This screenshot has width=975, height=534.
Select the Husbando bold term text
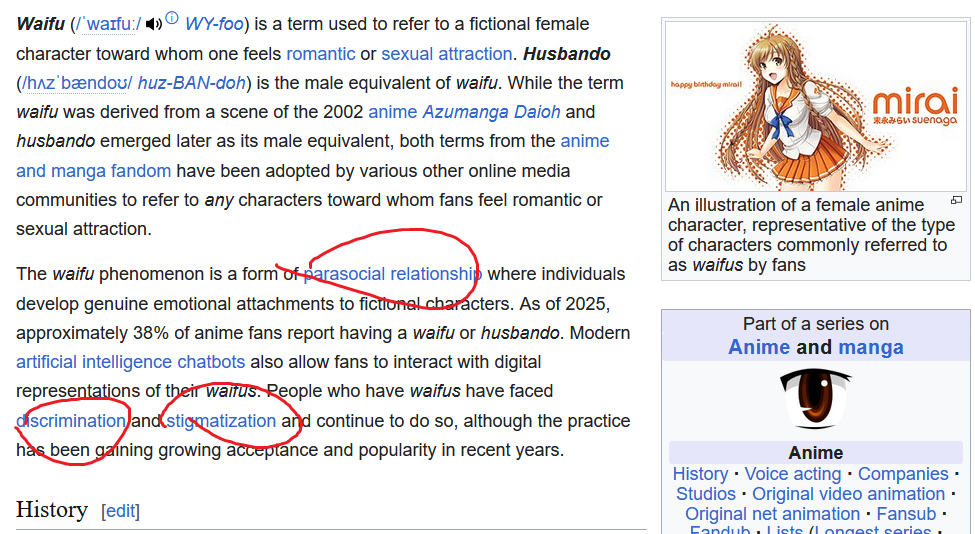pos(567,54)
